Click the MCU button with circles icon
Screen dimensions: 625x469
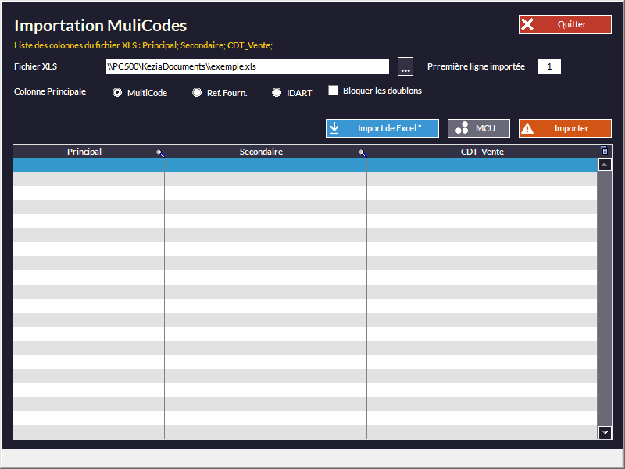(478, 128)
